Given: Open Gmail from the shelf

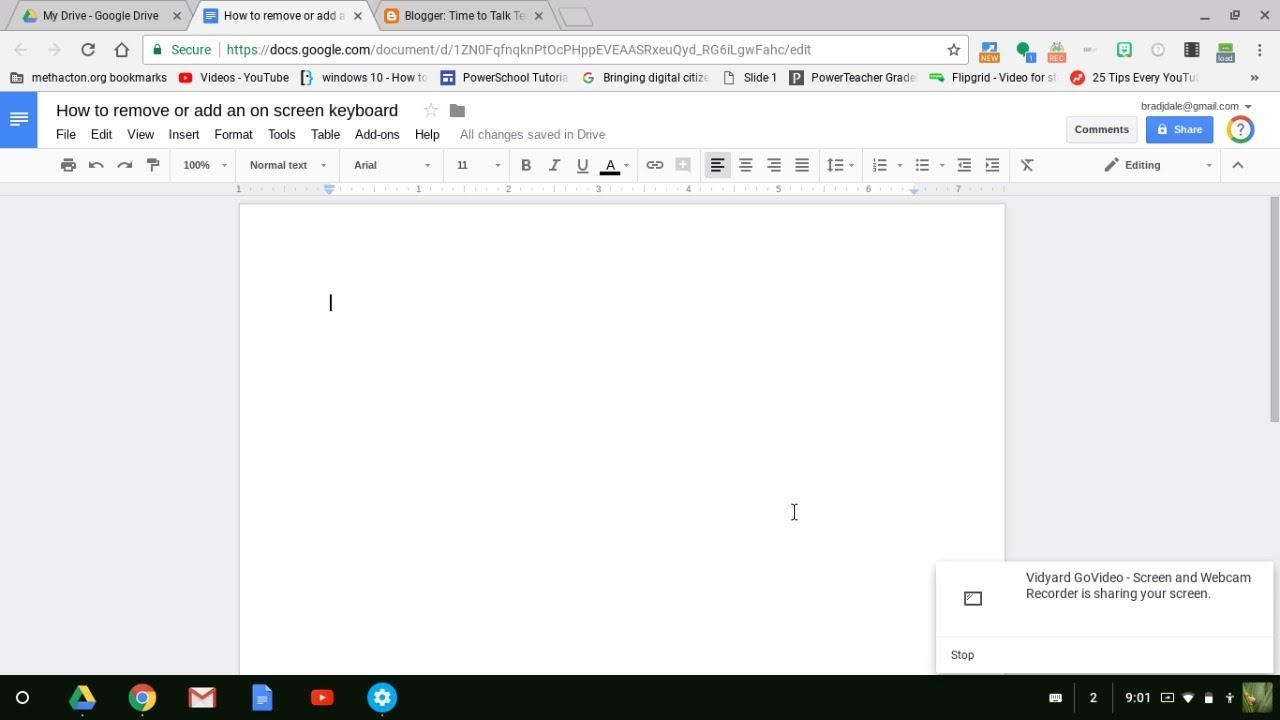Looking at the screenshot, I should (202, 698).
